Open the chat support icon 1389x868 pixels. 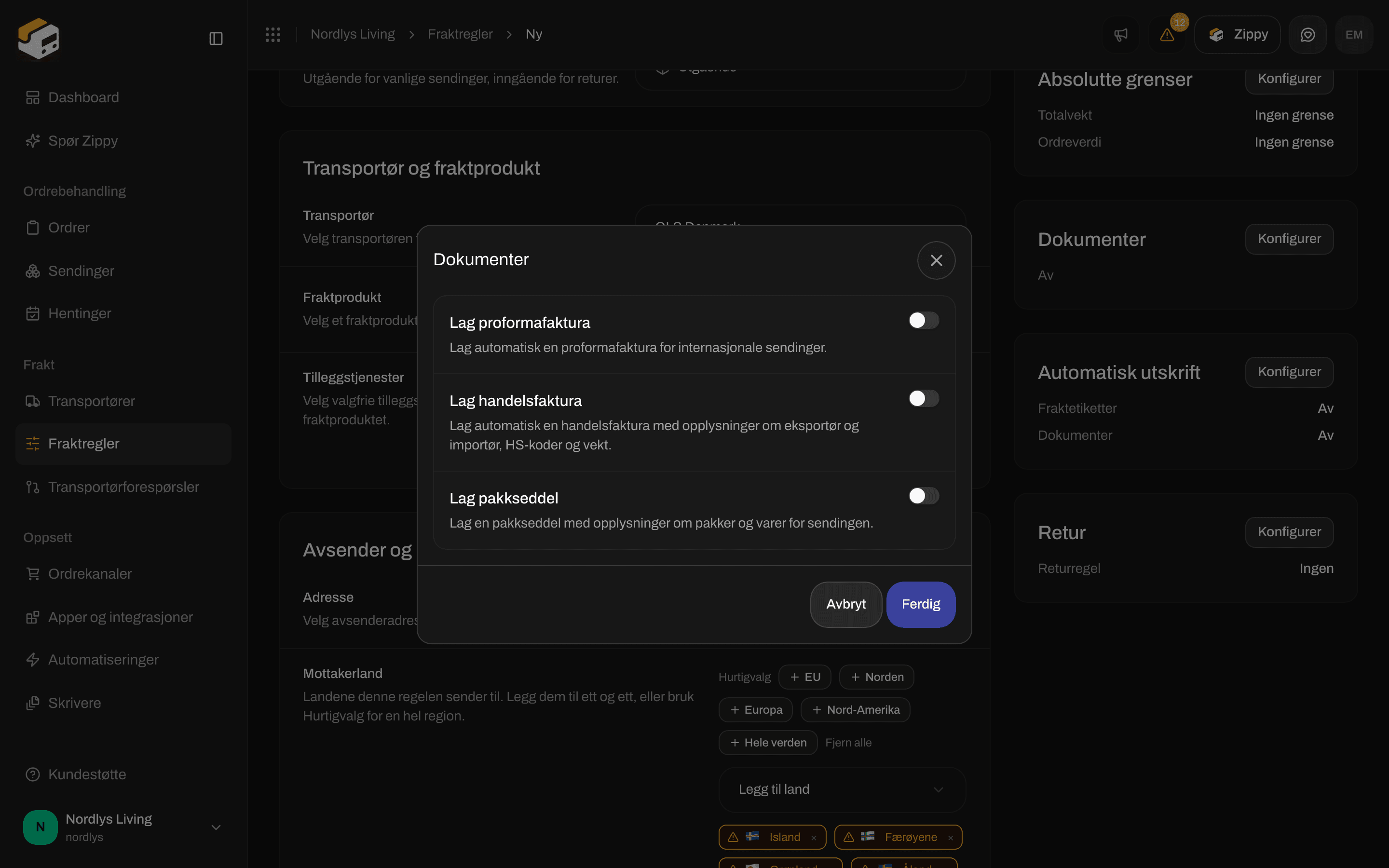(x=1307, y=35)
